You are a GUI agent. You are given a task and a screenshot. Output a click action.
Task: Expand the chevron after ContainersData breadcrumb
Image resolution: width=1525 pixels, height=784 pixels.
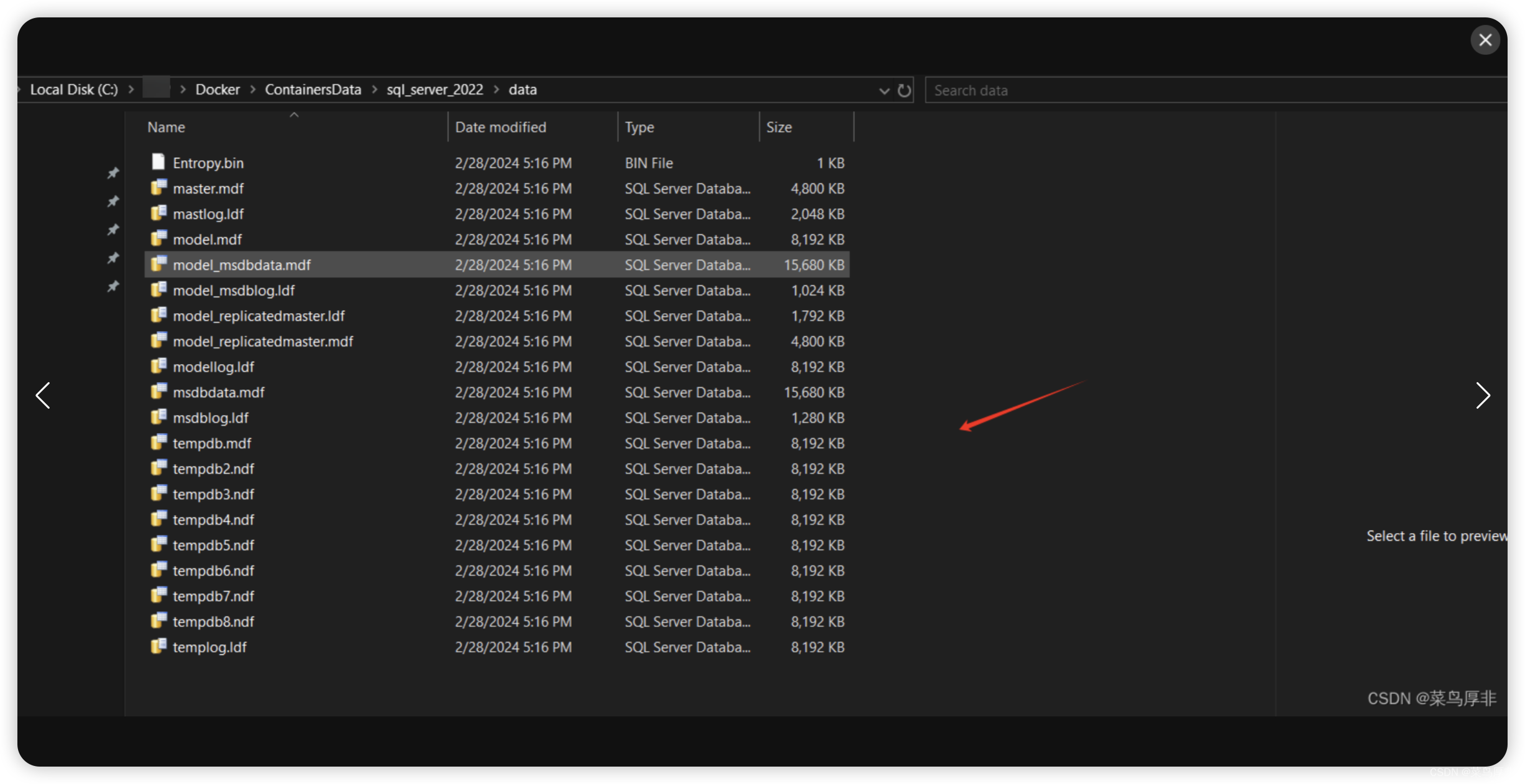pyautogui.click(x=375, y=89)
